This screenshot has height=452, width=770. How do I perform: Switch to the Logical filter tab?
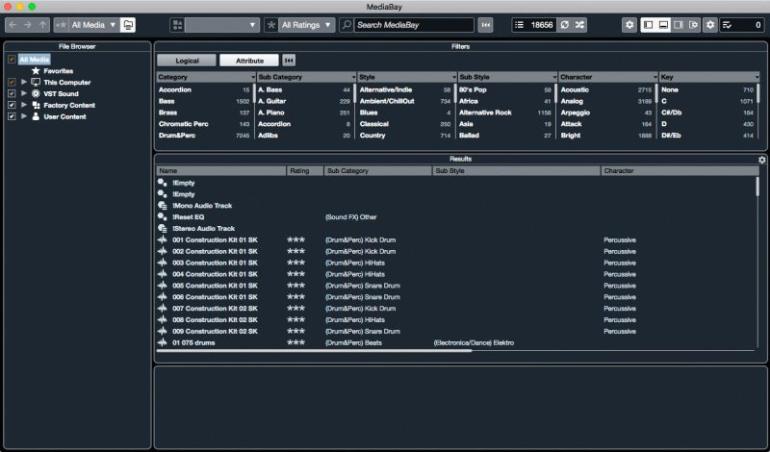pyautogui.click(x=187, y=60)
